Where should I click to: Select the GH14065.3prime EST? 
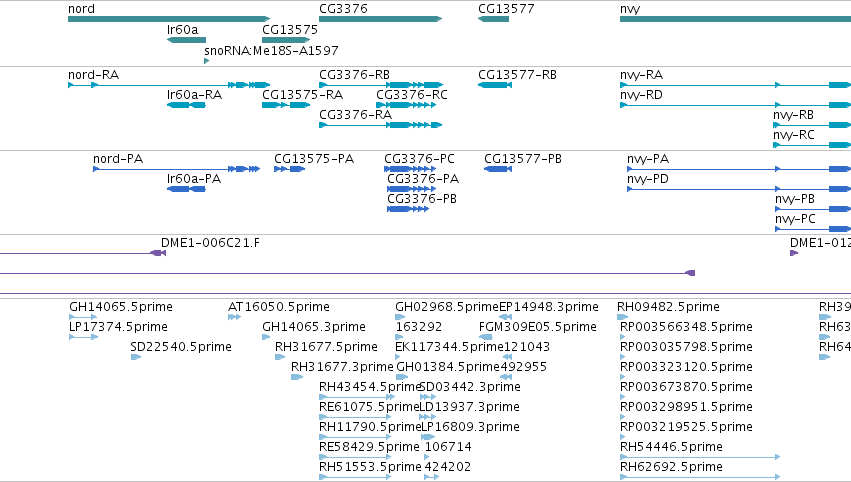pos(266,337)
